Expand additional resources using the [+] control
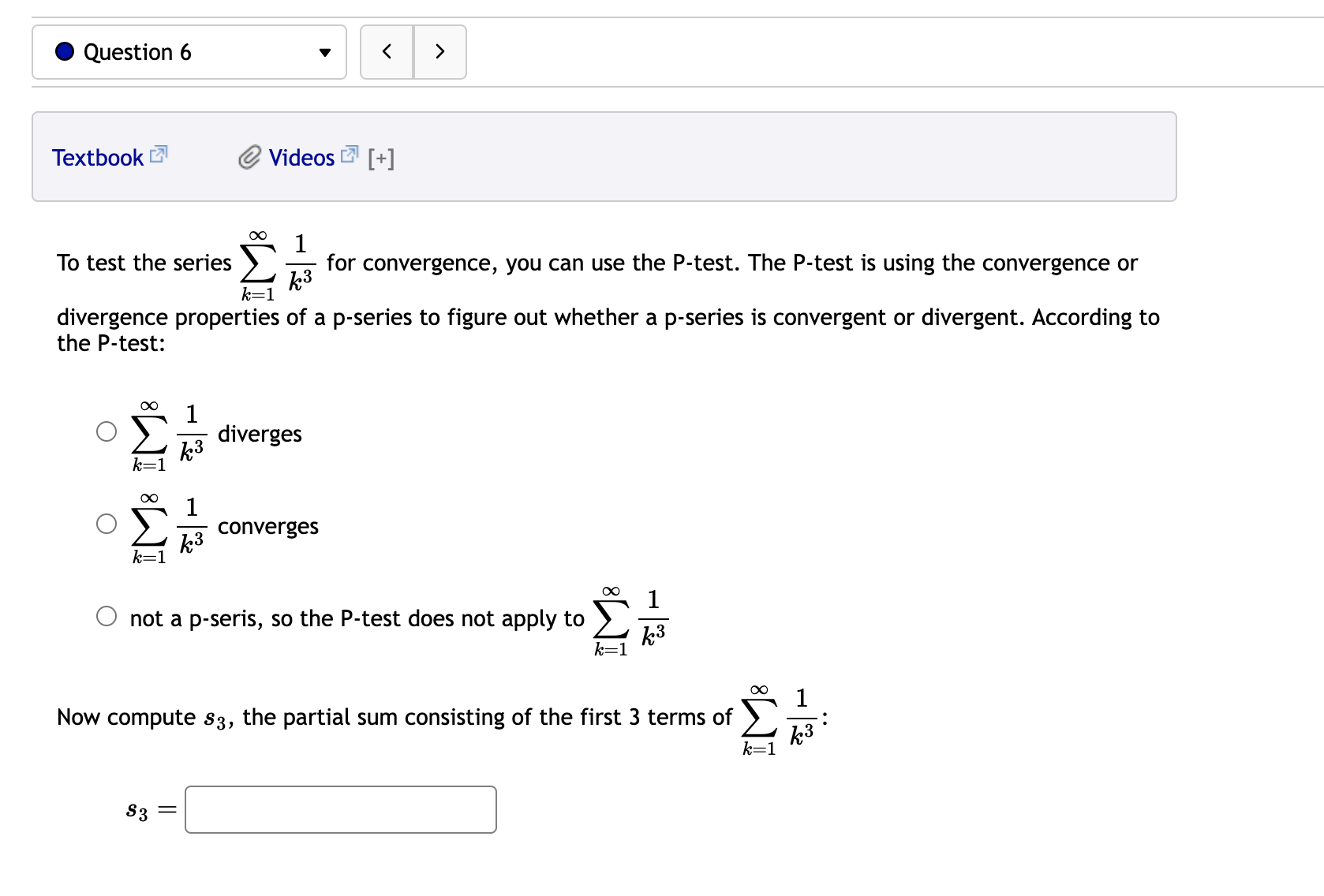The image size is (1324, 896). [380, 158]
